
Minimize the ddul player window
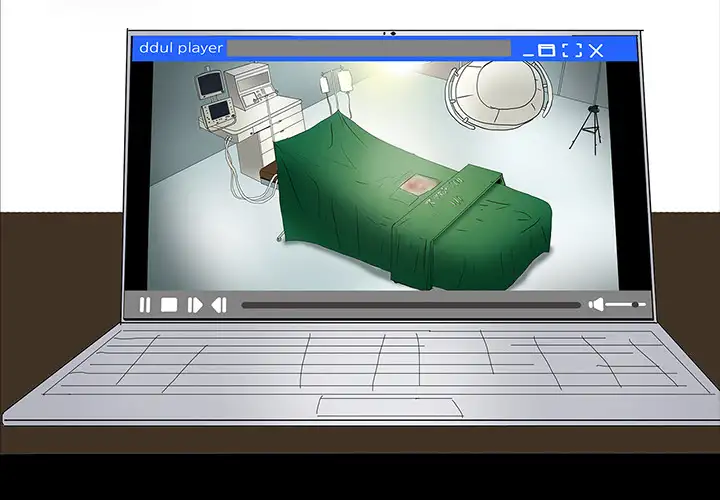pos(529,50)
